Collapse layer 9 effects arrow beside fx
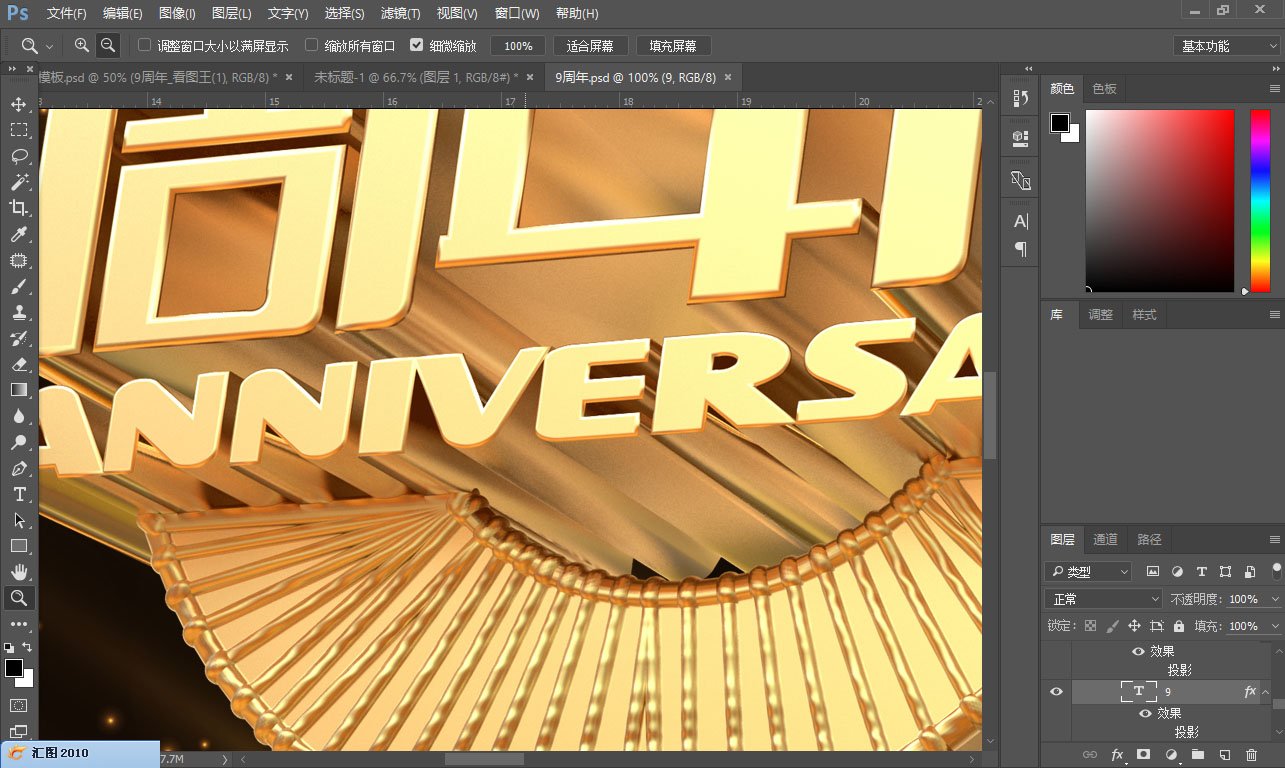Image resolution: width=1285 pixels, height=768 pixels. (1266, 692)
